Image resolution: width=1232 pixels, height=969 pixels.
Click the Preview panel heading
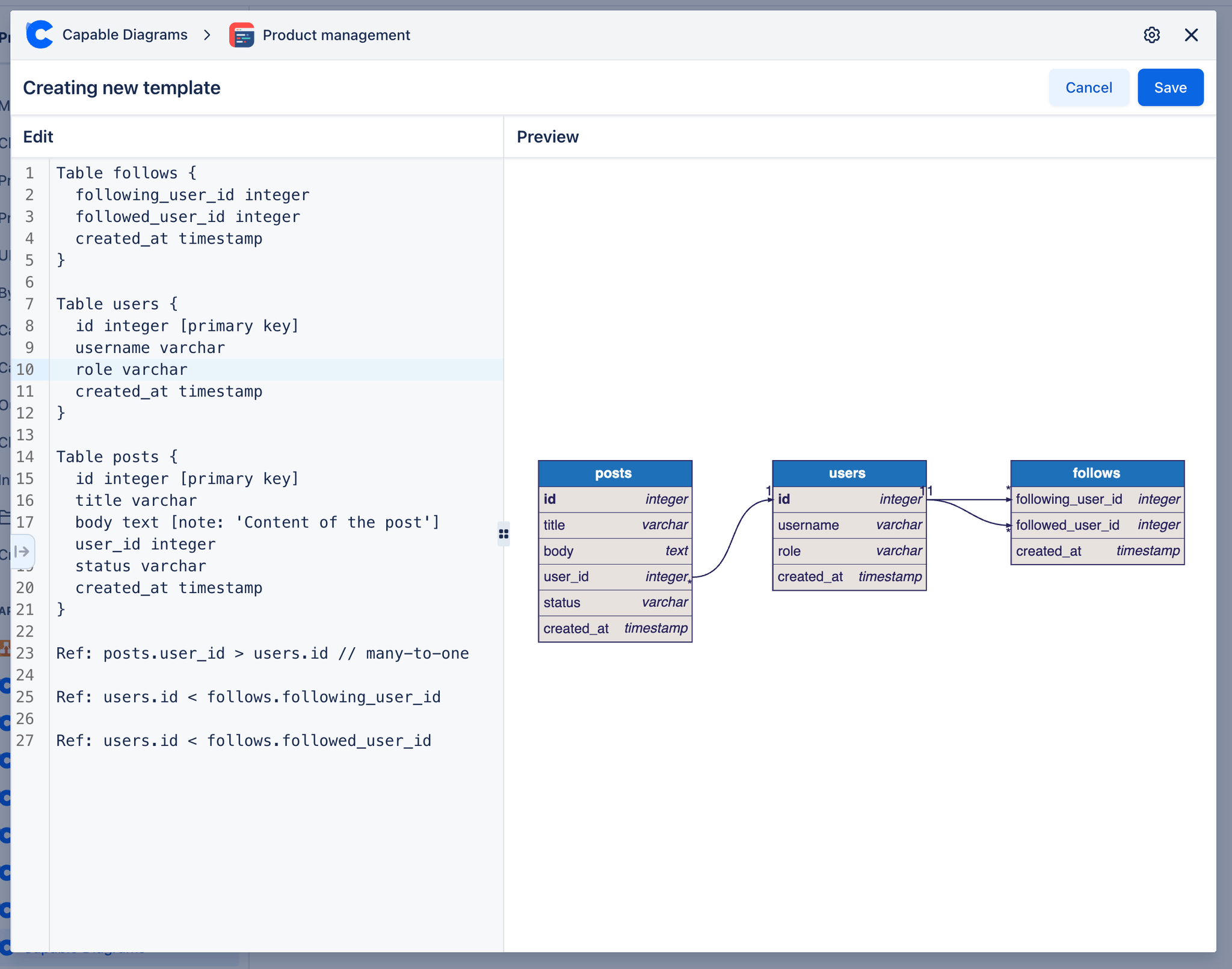coord(547,137)
